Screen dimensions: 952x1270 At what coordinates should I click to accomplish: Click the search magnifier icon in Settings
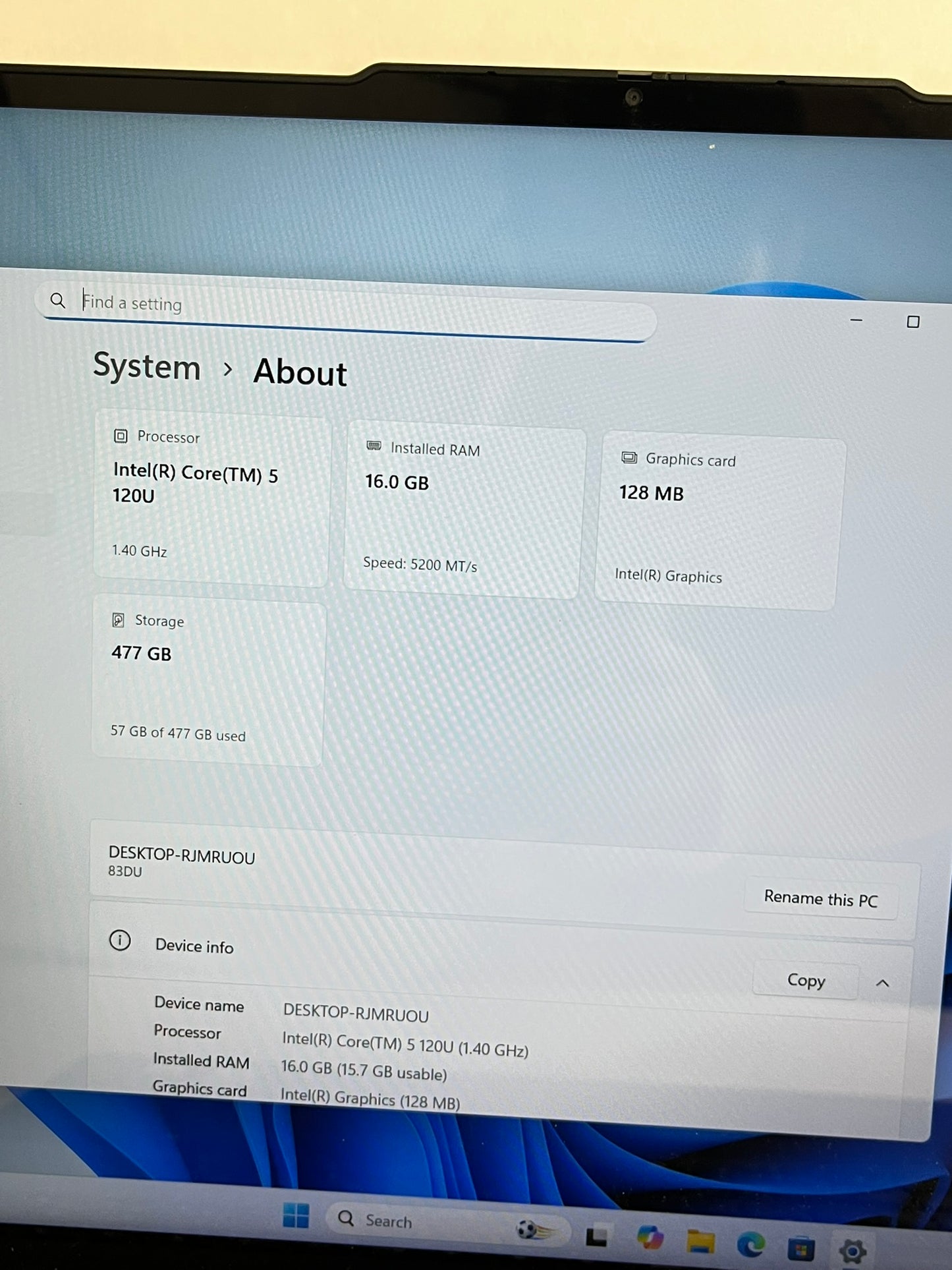point(58,301)
